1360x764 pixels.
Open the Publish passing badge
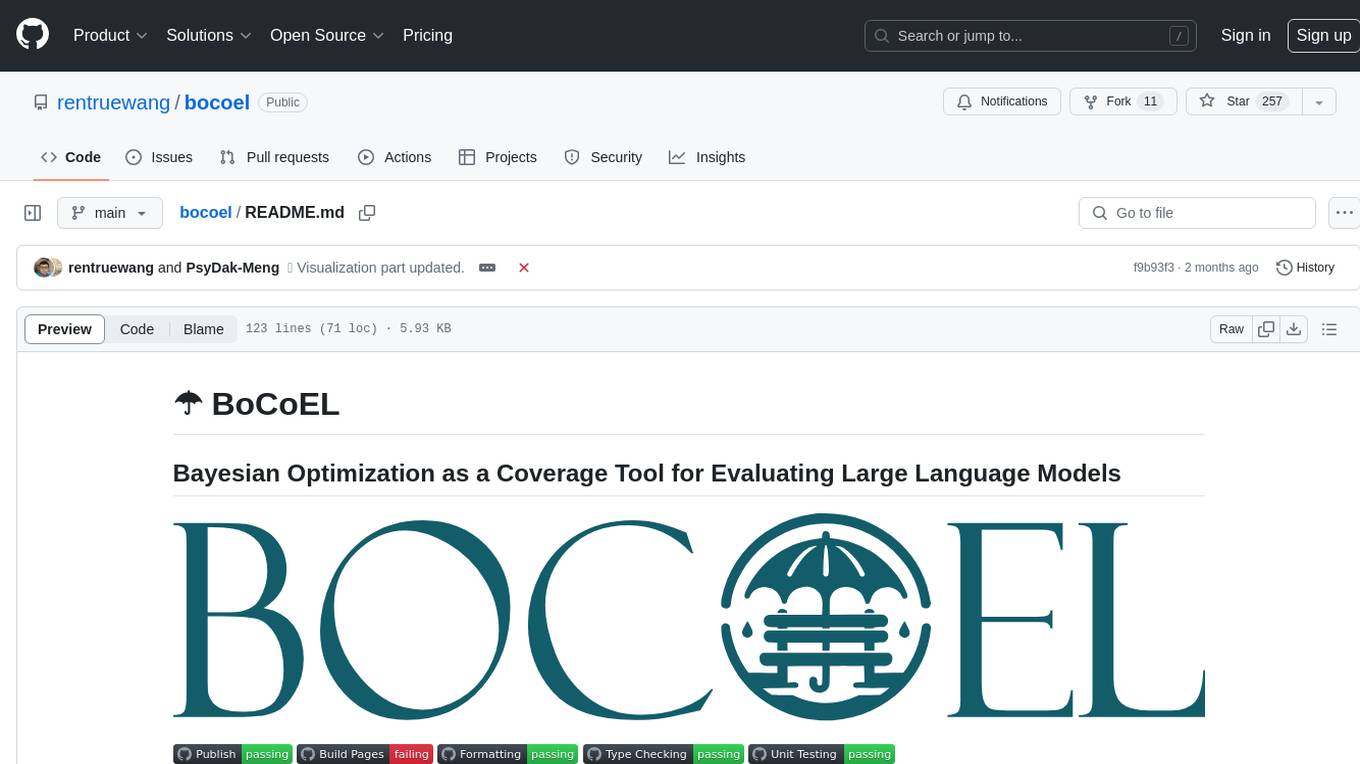pyautogui.click(x=233, y=754)
